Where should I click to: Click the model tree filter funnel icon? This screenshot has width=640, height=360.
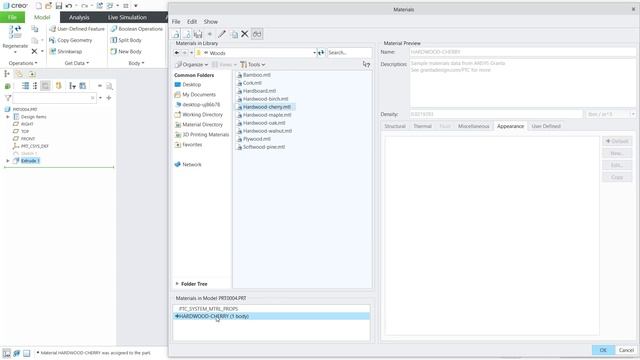coord(8,98)
